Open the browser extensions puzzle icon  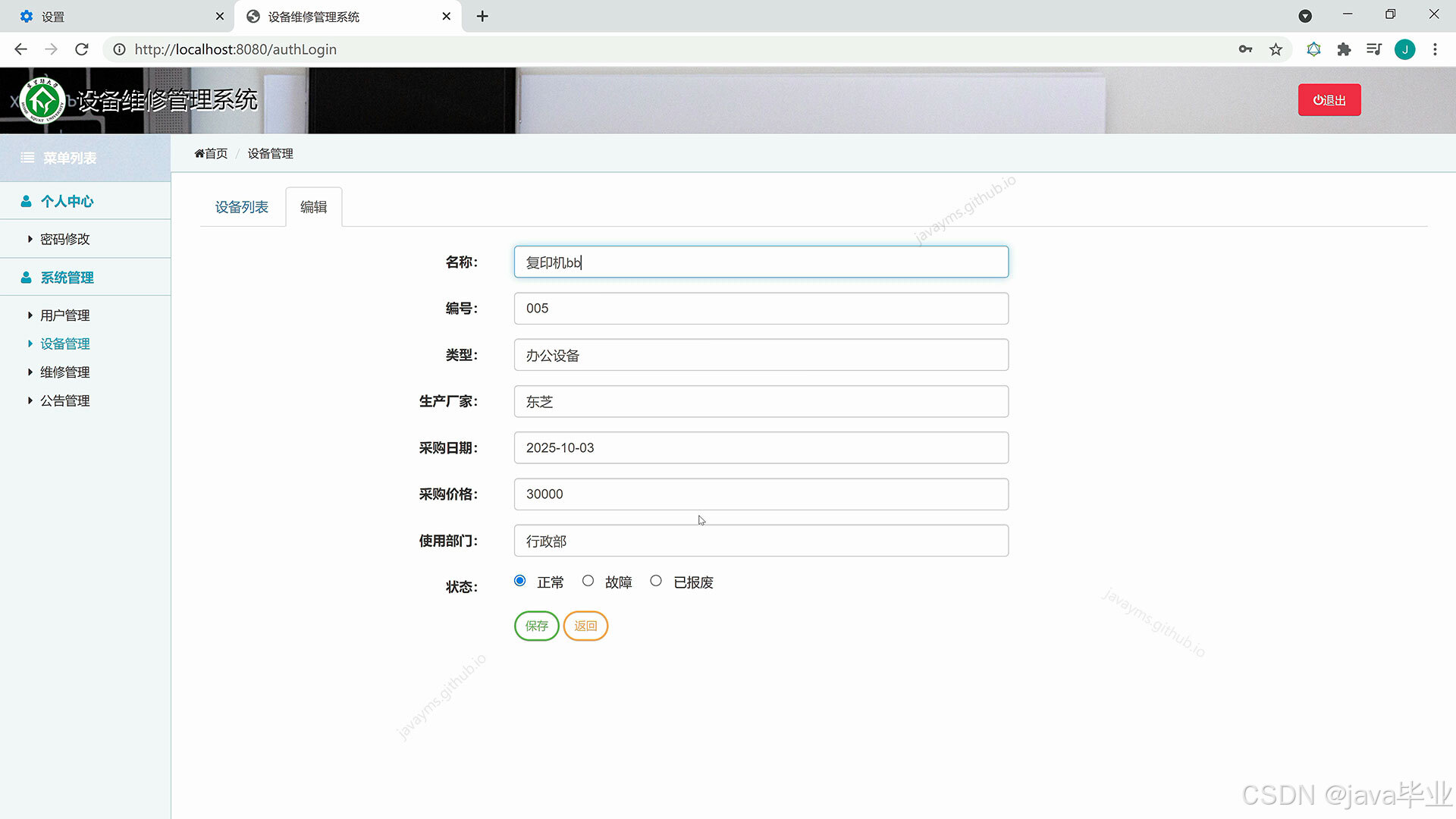1344,49
